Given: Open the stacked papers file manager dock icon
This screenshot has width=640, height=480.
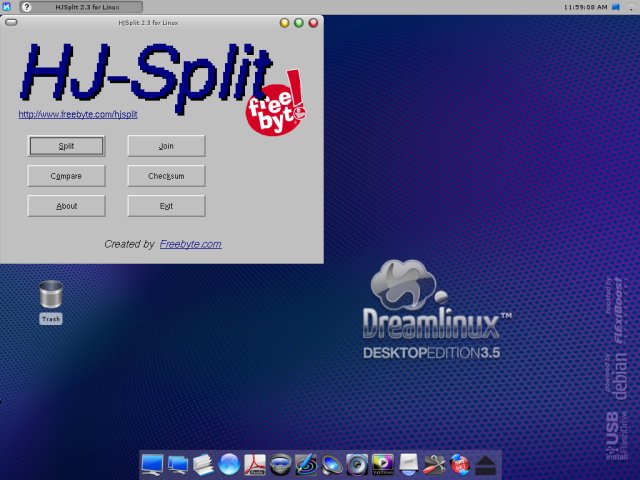Looking at the screenshot, I should point(203,464).
